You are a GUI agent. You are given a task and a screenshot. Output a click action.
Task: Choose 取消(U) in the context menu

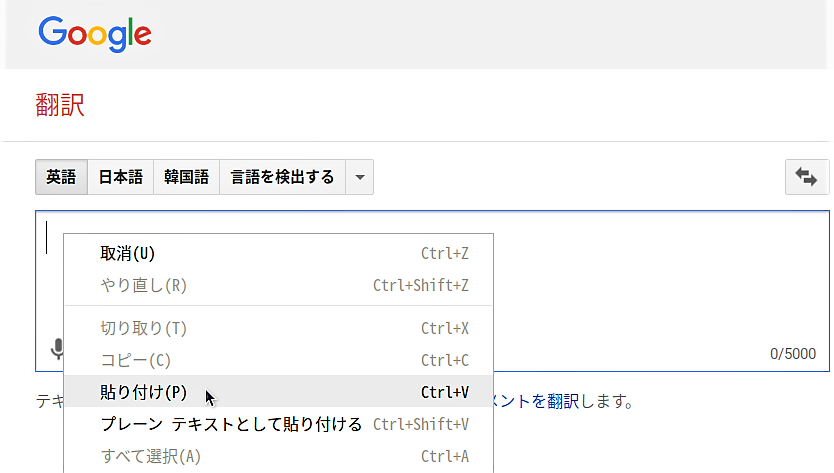pos(279,253)
